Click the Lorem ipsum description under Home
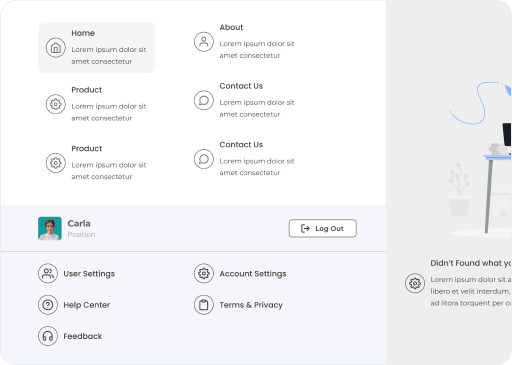 (109, 55)
